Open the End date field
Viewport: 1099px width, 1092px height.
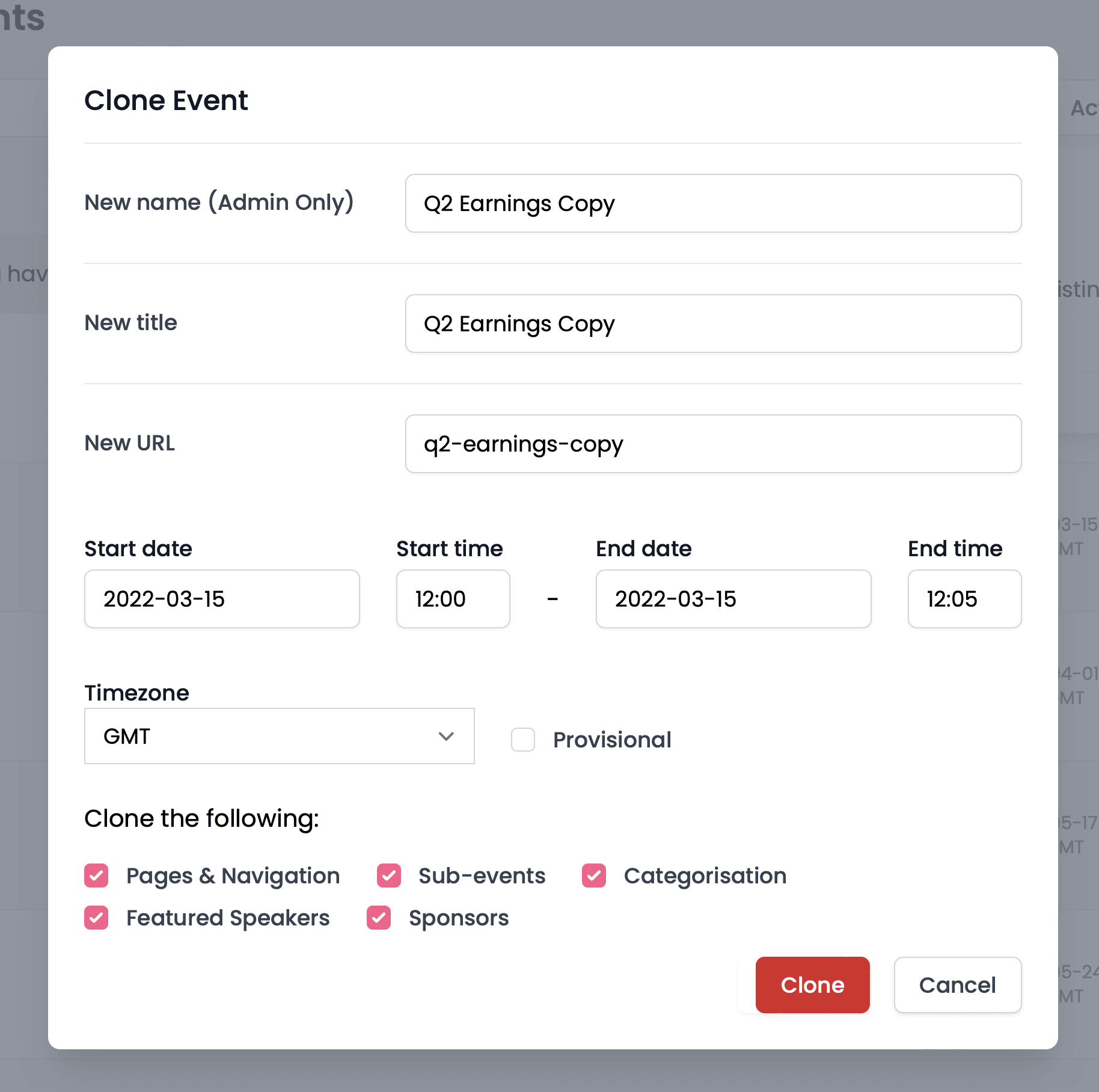tap(733, 599)
